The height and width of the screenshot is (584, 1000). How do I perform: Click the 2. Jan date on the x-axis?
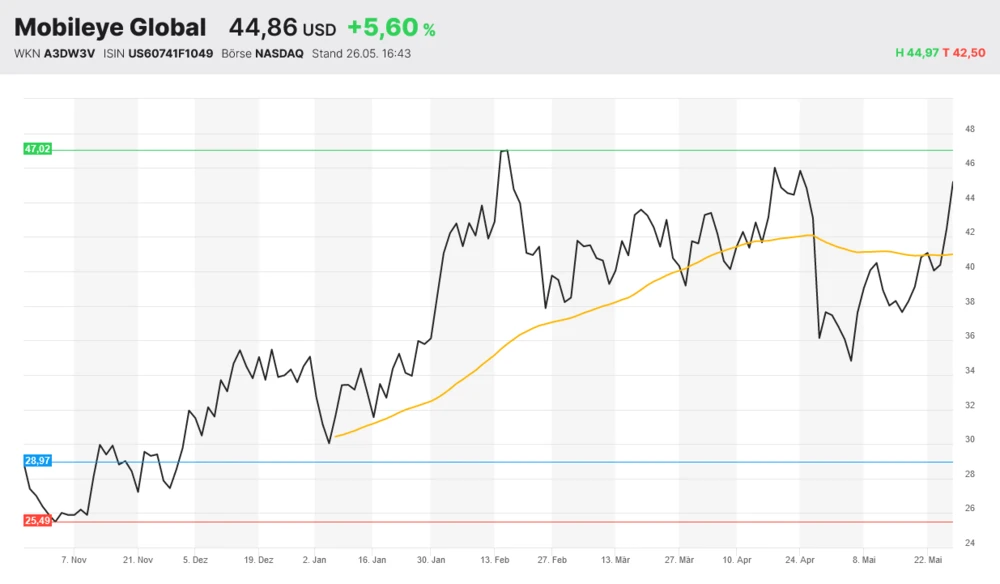pyautogui.click(x=316, y=560)
